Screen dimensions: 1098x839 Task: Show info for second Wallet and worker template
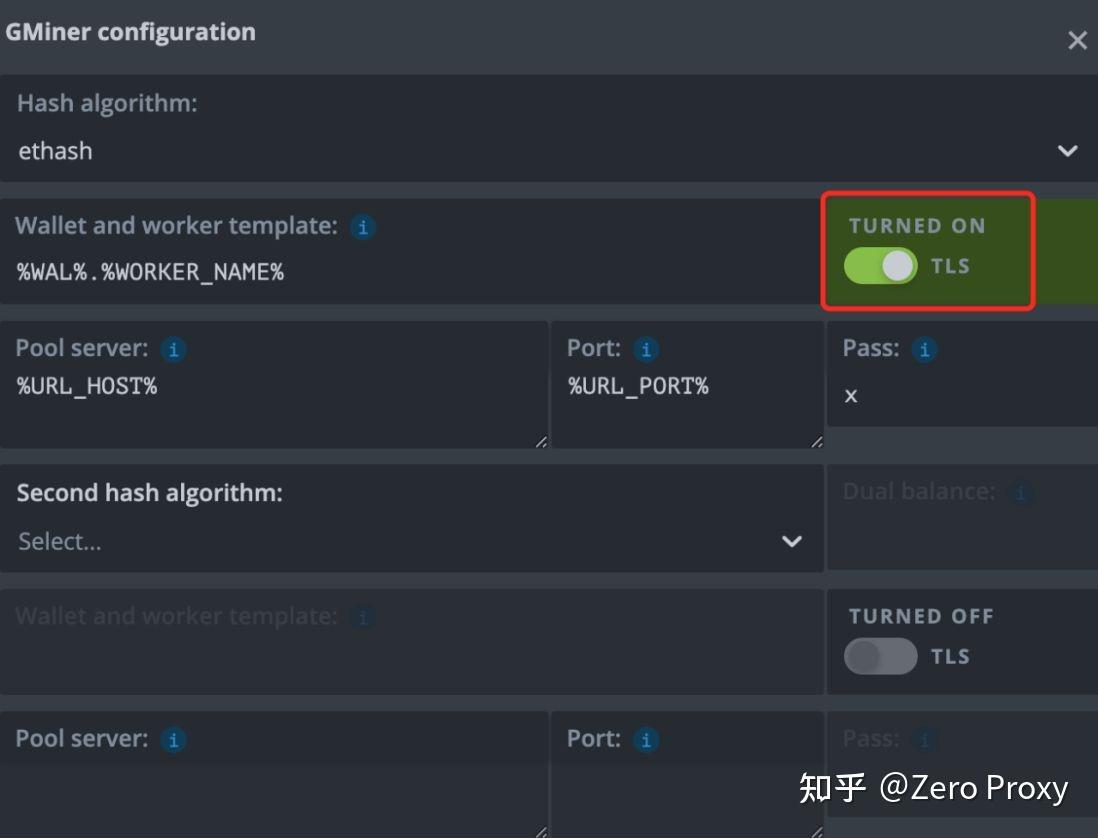pos(363,617)
